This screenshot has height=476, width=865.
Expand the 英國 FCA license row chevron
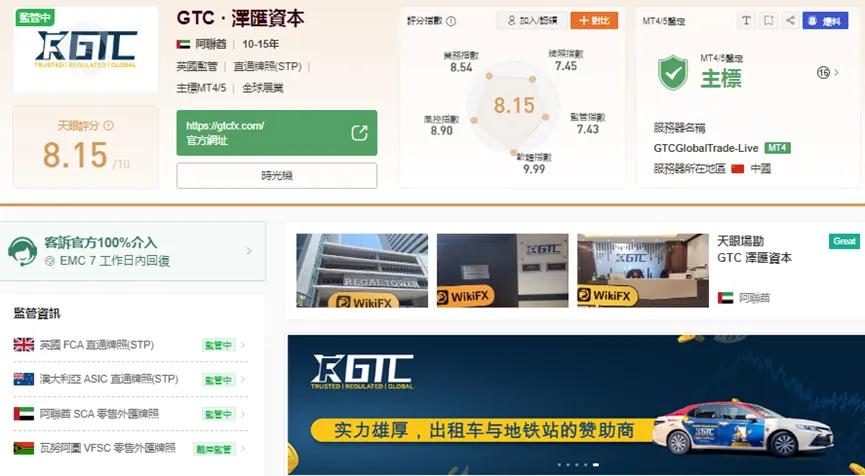coord(243,345)
